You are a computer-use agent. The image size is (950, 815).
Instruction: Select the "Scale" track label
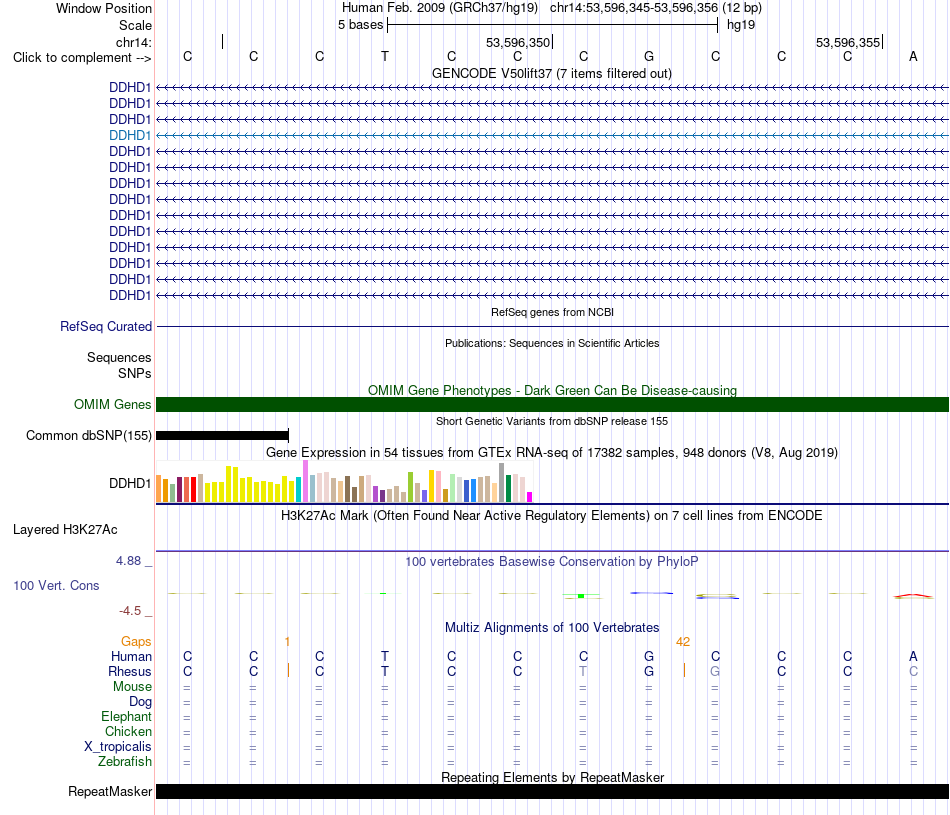pyautogui.click(x=135, y=25)
